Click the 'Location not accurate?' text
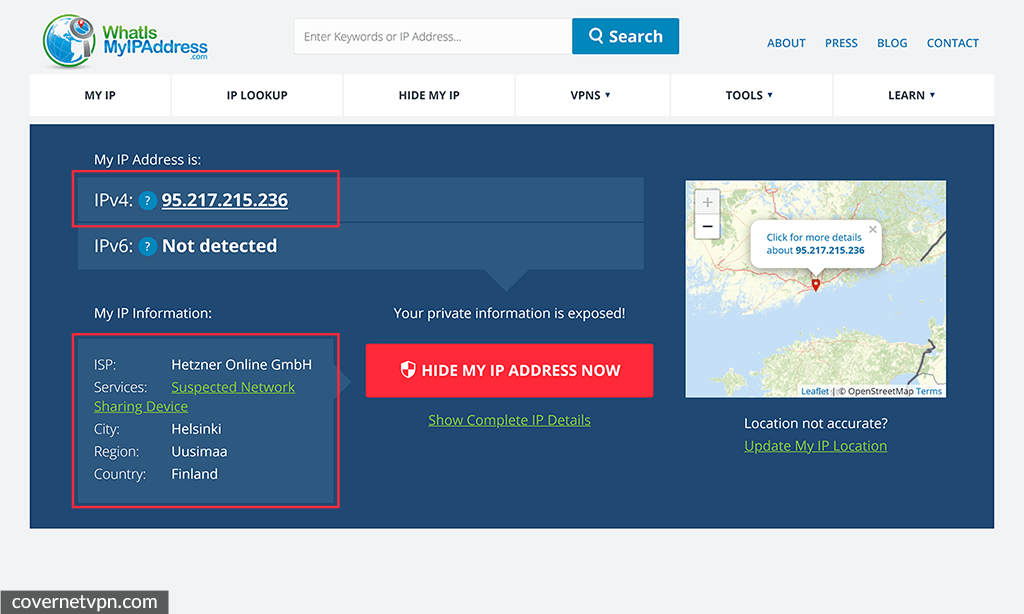Viewport: 1024px width, 614px height. [x=816, y=423]
